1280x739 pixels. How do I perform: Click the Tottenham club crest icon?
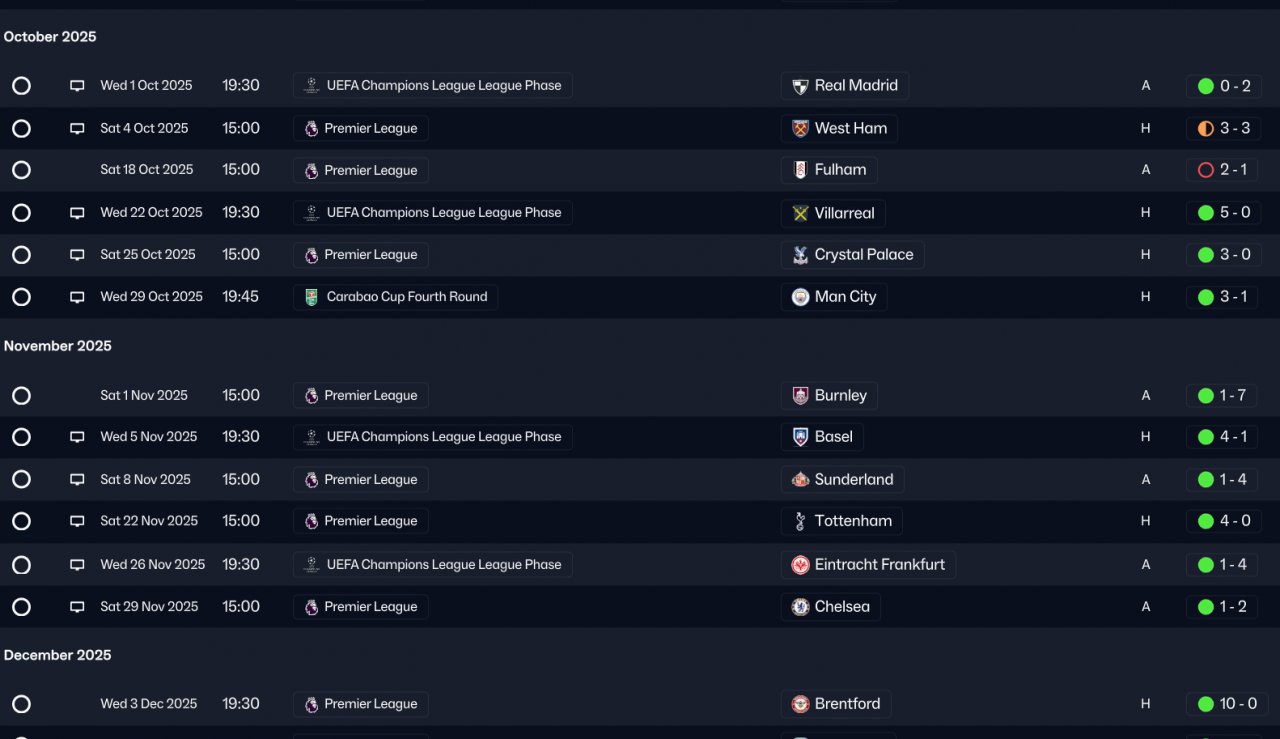pyautogui.click(x=800, y=521)
